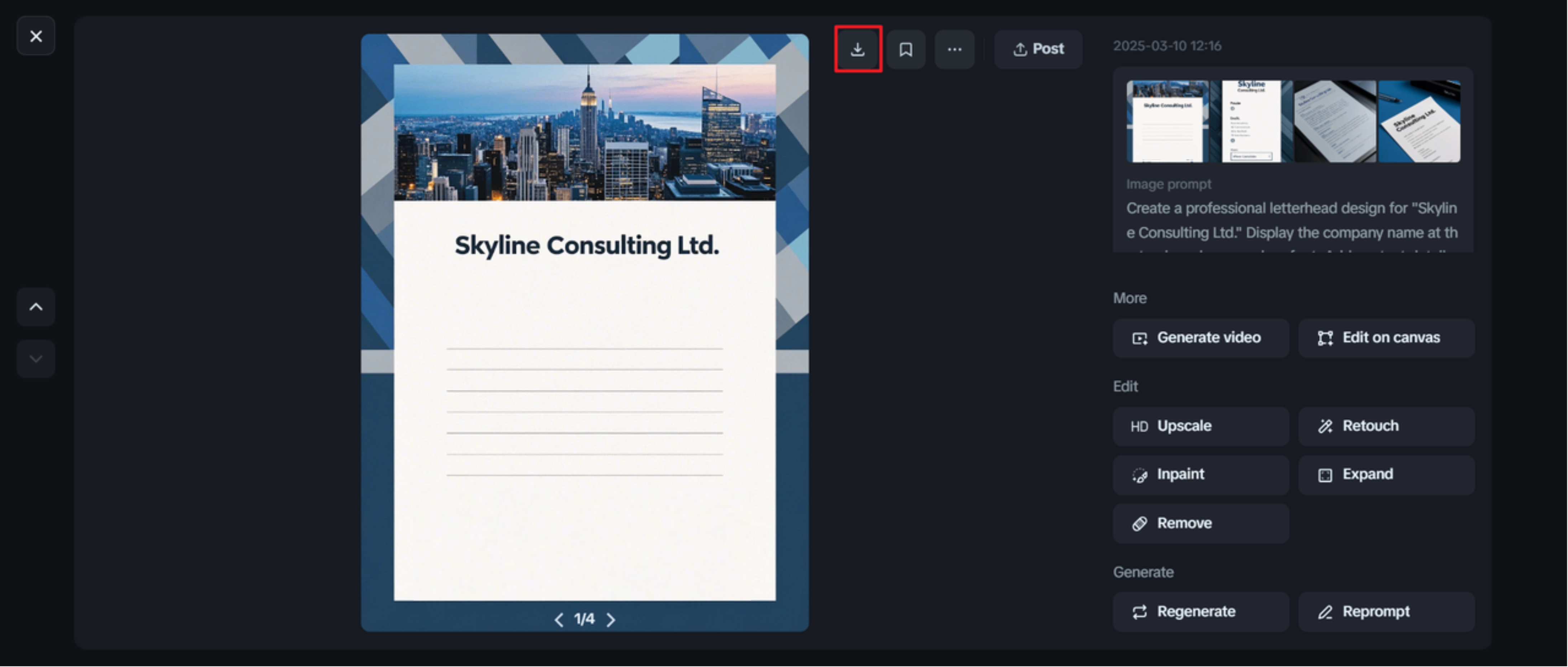The height and width of the screenshot is (667, 1568).
Task: Click Reprompt to edit prompt
Action: (x=1385, y=612)
